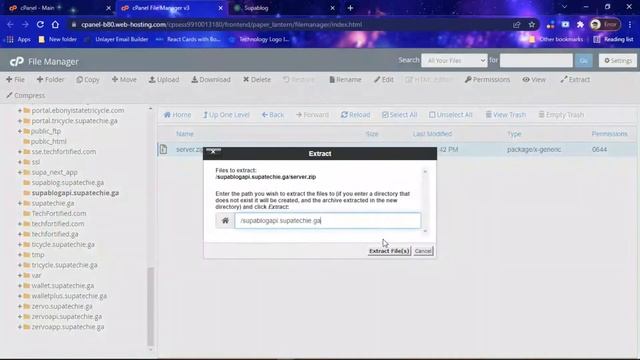Viewport: 640px width, 360px height.
Task: Expand the ssl folder
Action: tap(20, 162)
